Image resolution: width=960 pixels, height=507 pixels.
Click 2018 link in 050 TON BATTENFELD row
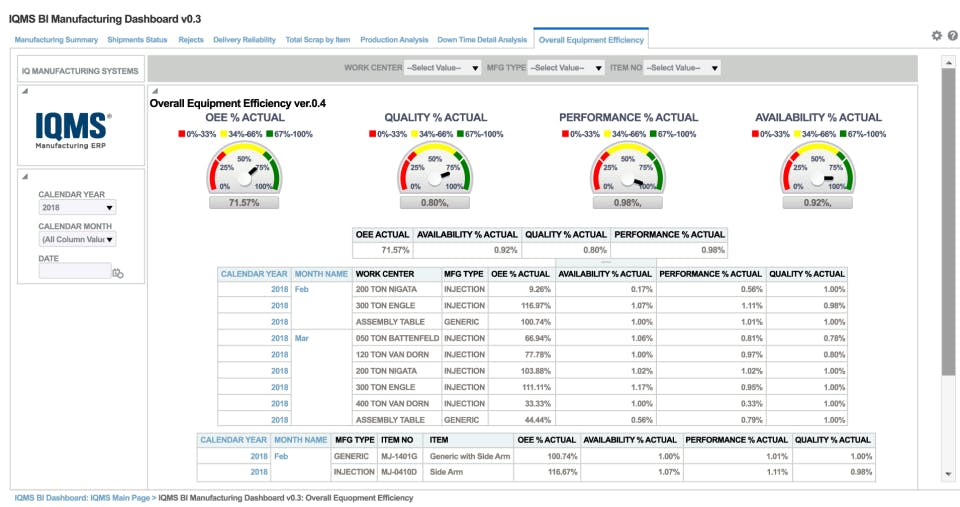[280, 339]
